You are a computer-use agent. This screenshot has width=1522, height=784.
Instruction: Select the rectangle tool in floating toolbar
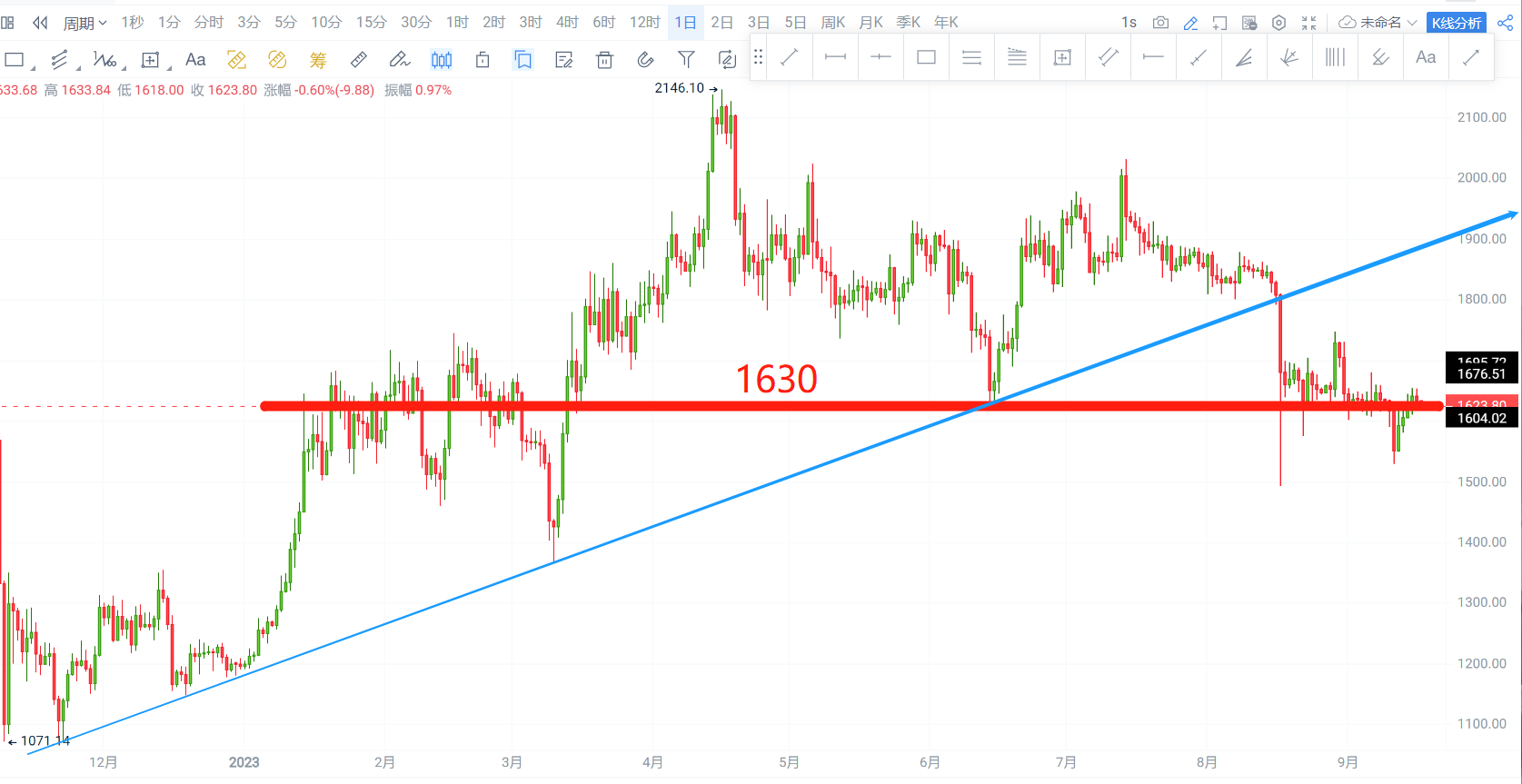(926, 57)
